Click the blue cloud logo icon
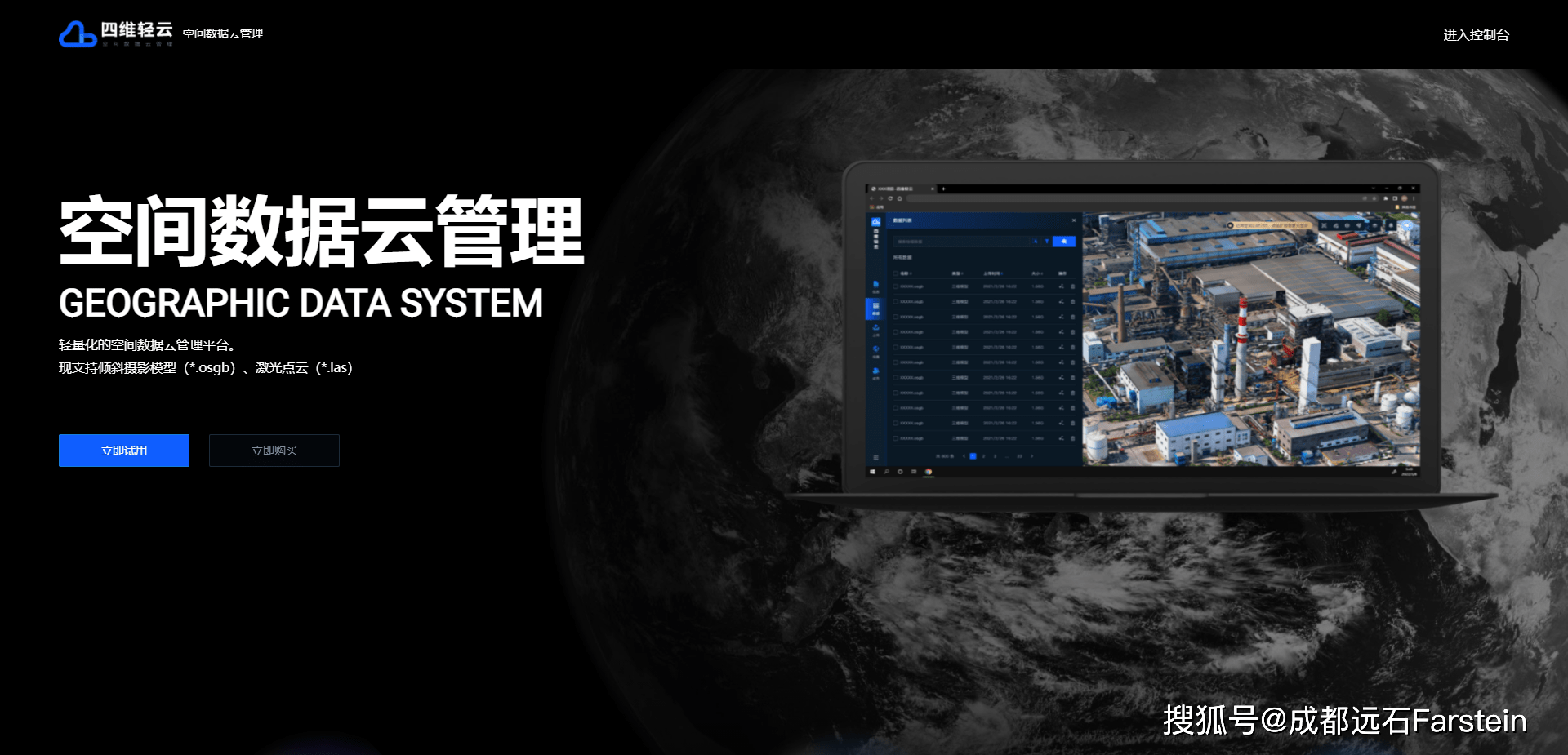This screenshot has width=1568, height=755. click(78, 34)
